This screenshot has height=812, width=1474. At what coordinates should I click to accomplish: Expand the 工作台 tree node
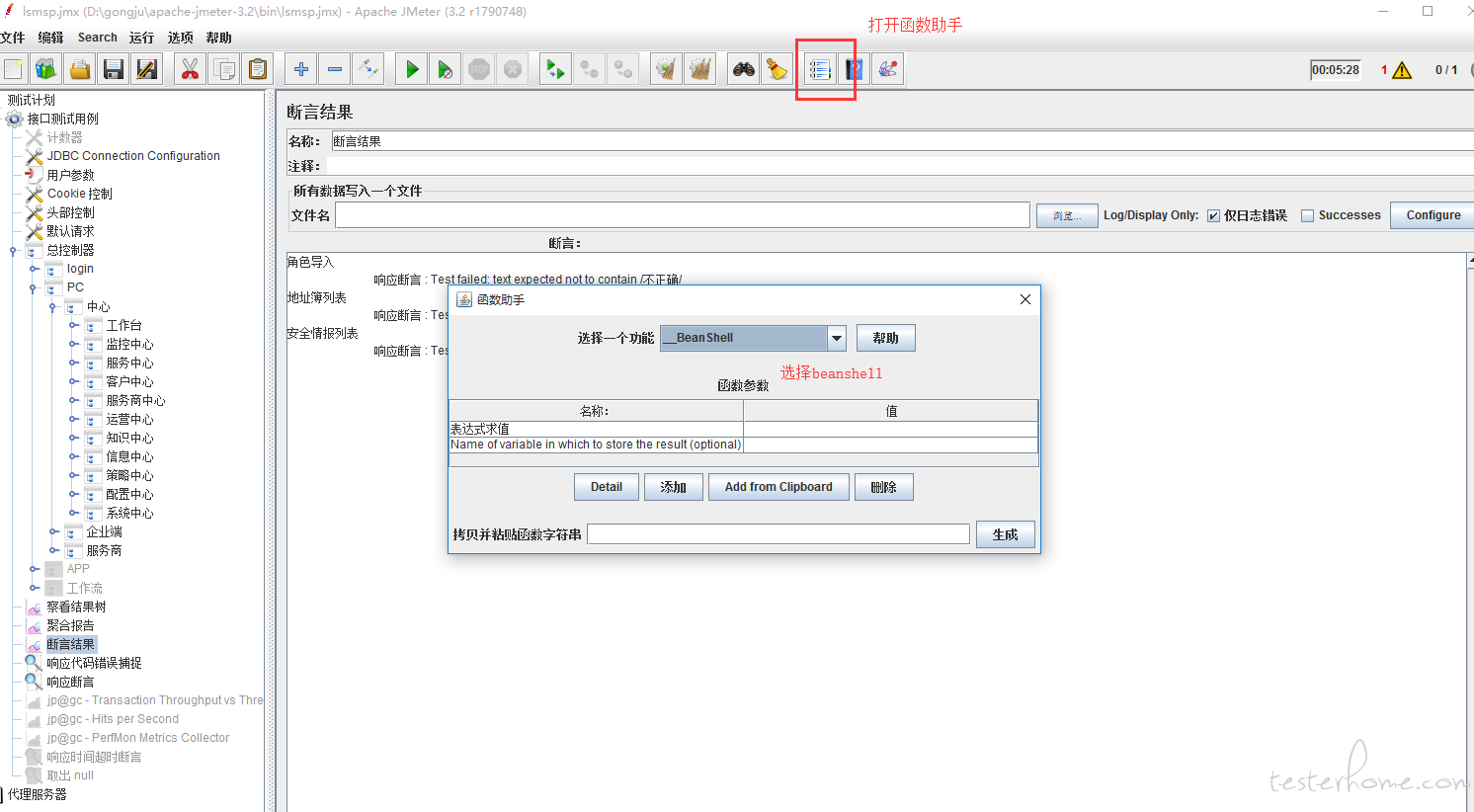click(73, 325)
